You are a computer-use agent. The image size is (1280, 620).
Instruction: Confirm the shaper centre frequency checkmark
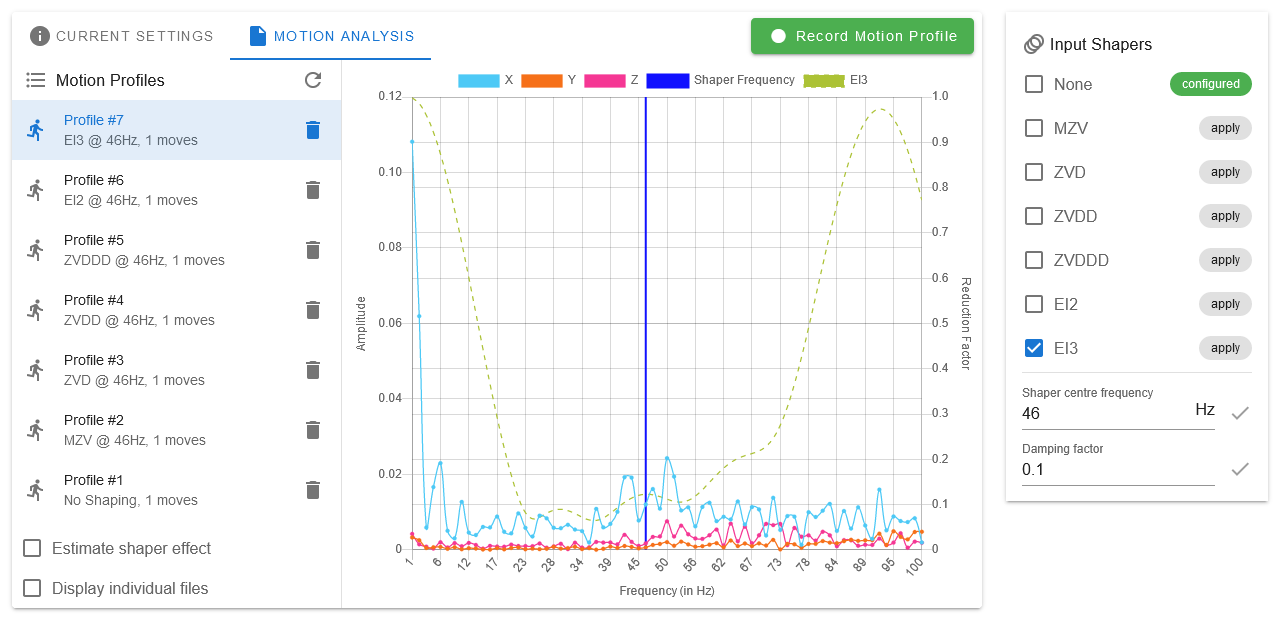click(1240, 412)
